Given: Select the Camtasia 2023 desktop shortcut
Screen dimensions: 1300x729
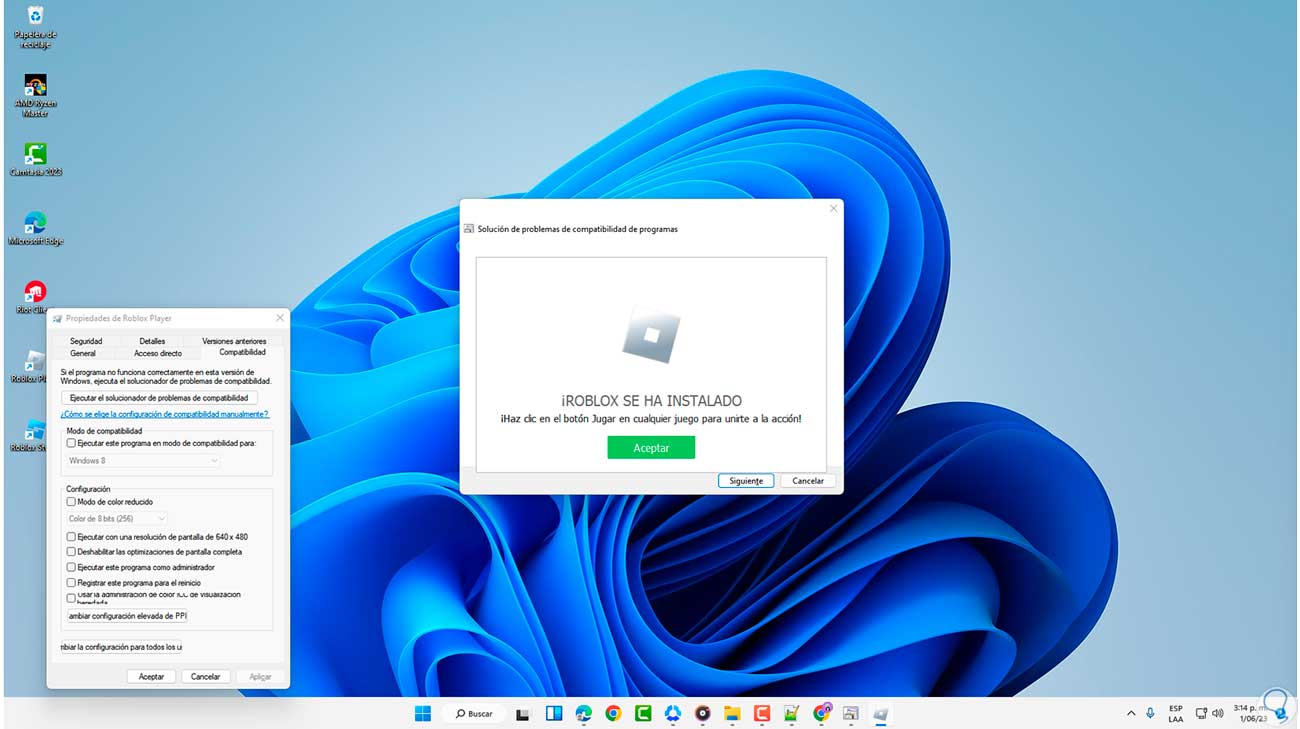Looking at the screenshot, I should (35, 160).
